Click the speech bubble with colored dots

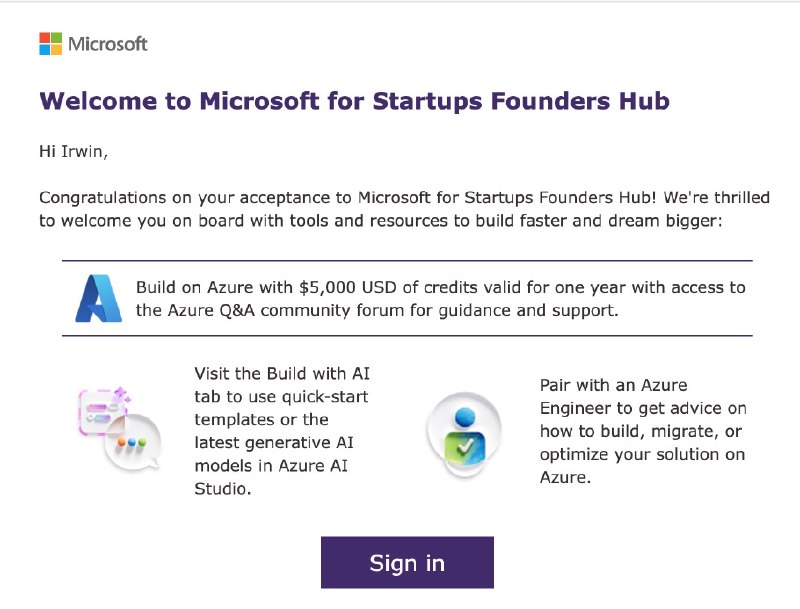pos(130,440)
